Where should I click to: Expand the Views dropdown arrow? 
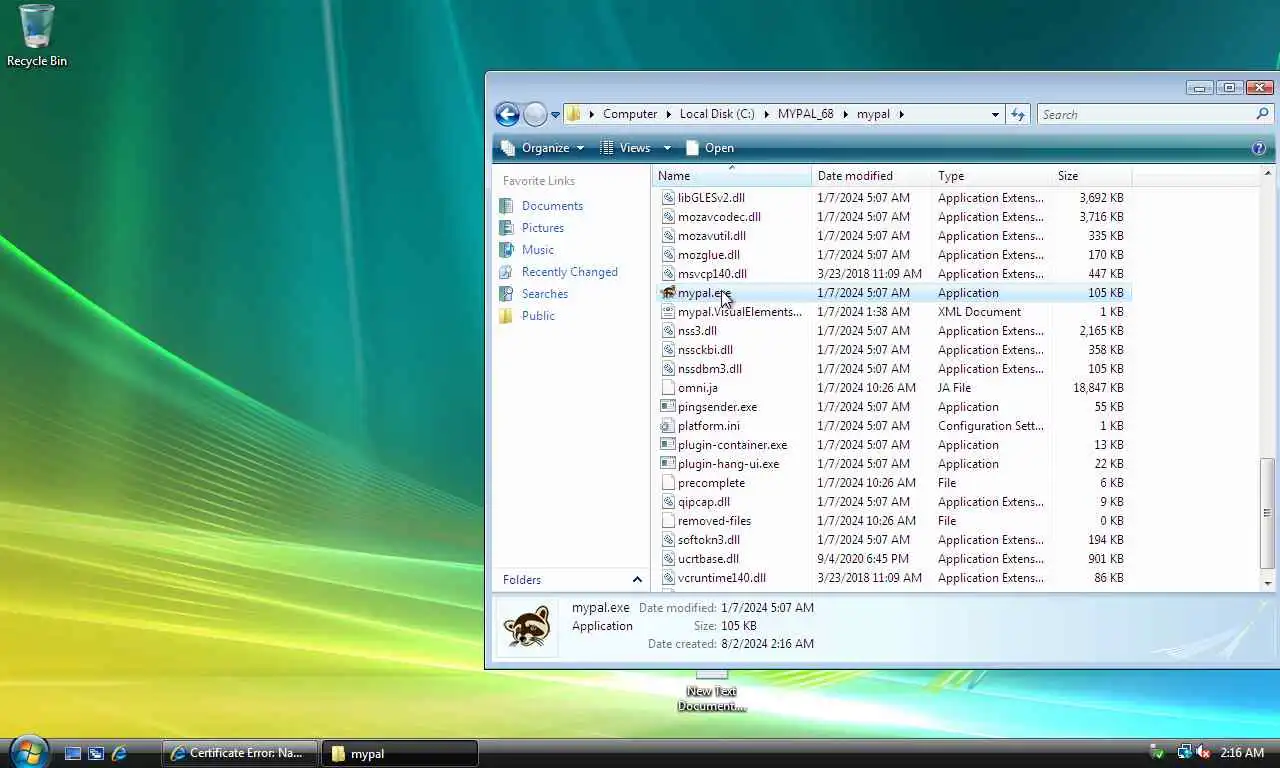pos(667,148)
